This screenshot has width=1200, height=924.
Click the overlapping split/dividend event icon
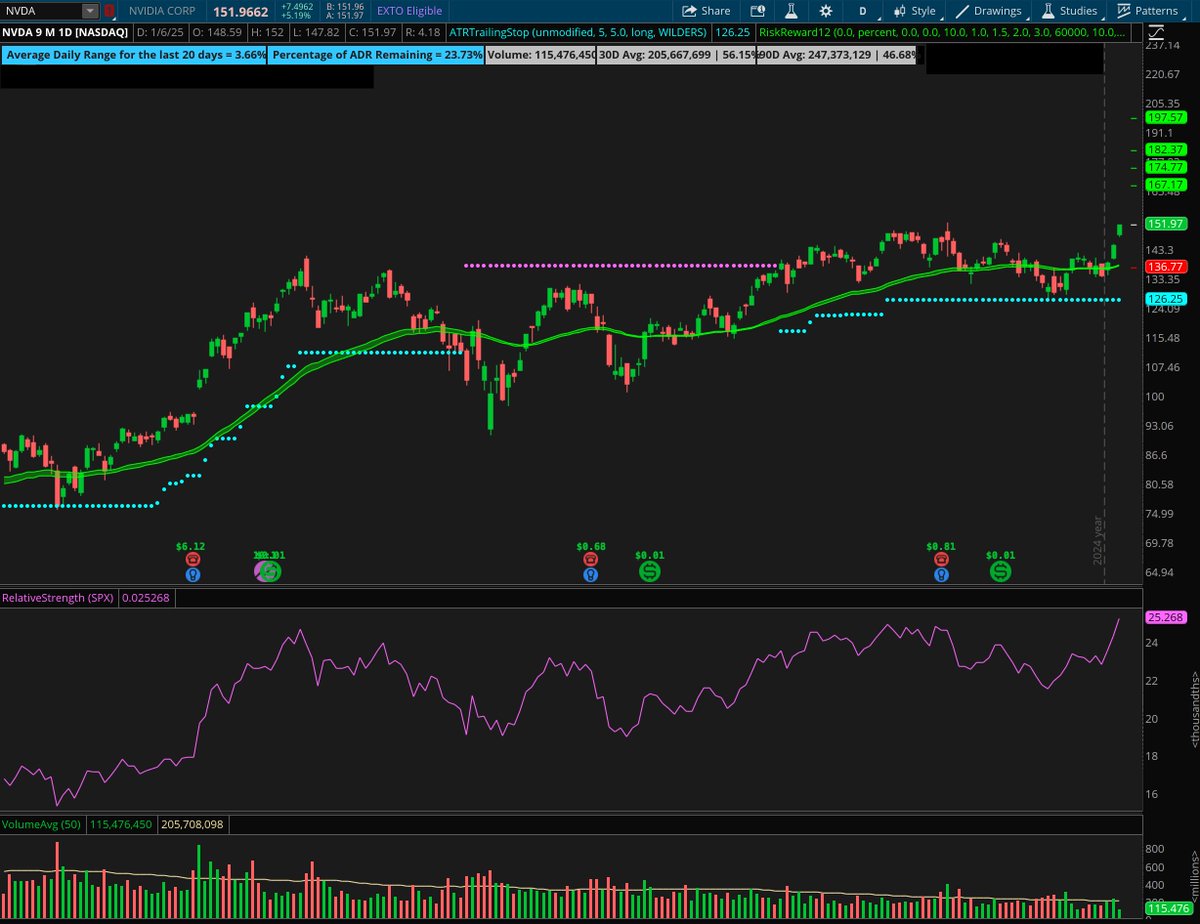tap(268, 572)
